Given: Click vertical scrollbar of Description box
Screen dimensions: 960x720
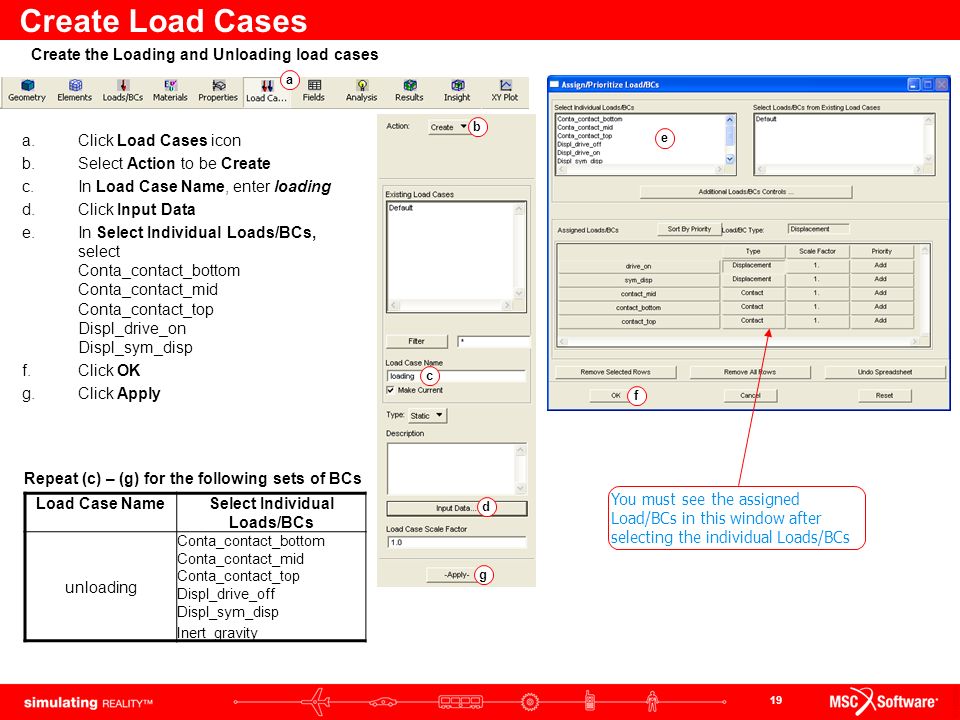Looking at the screenshot, I should 520,468.
